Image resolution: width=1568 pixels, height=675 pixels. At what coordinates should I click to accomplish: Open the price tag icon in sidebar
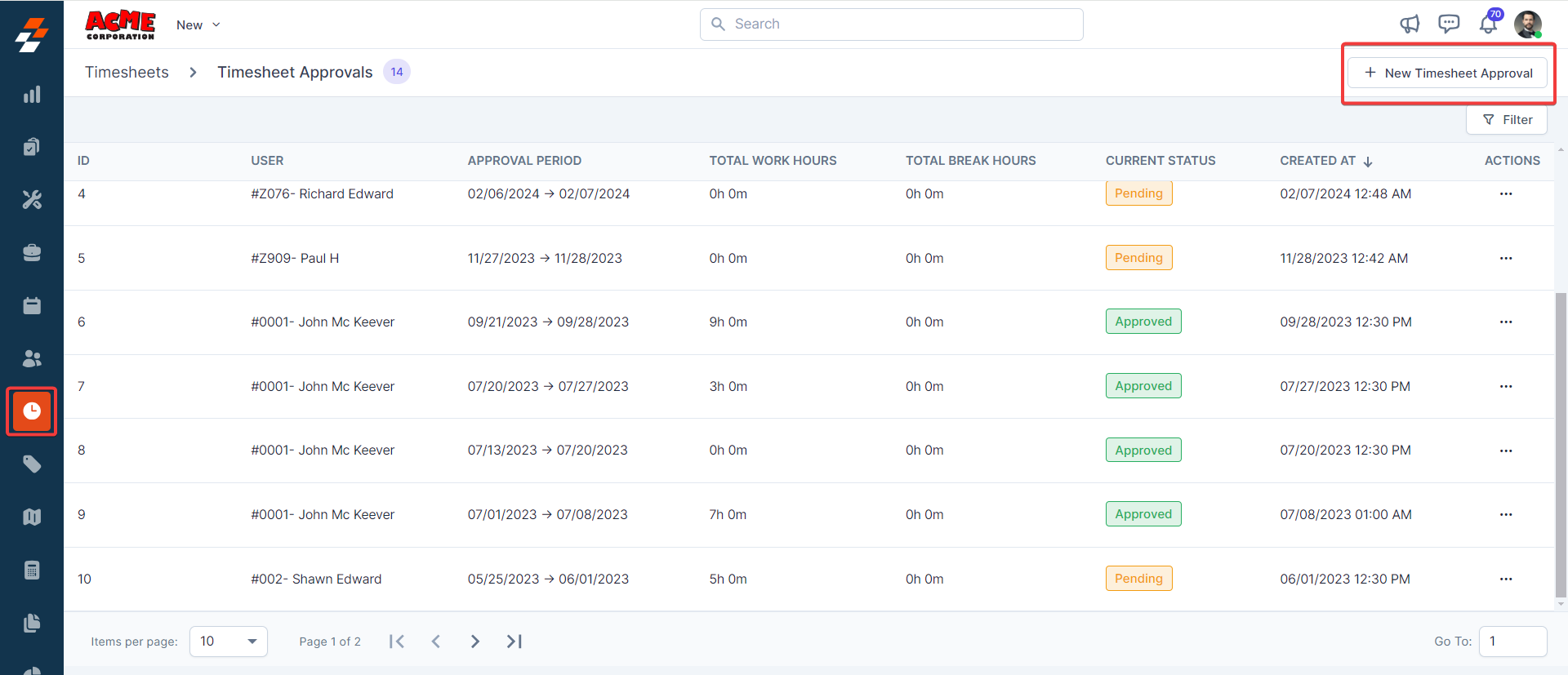tap(32, 464)
